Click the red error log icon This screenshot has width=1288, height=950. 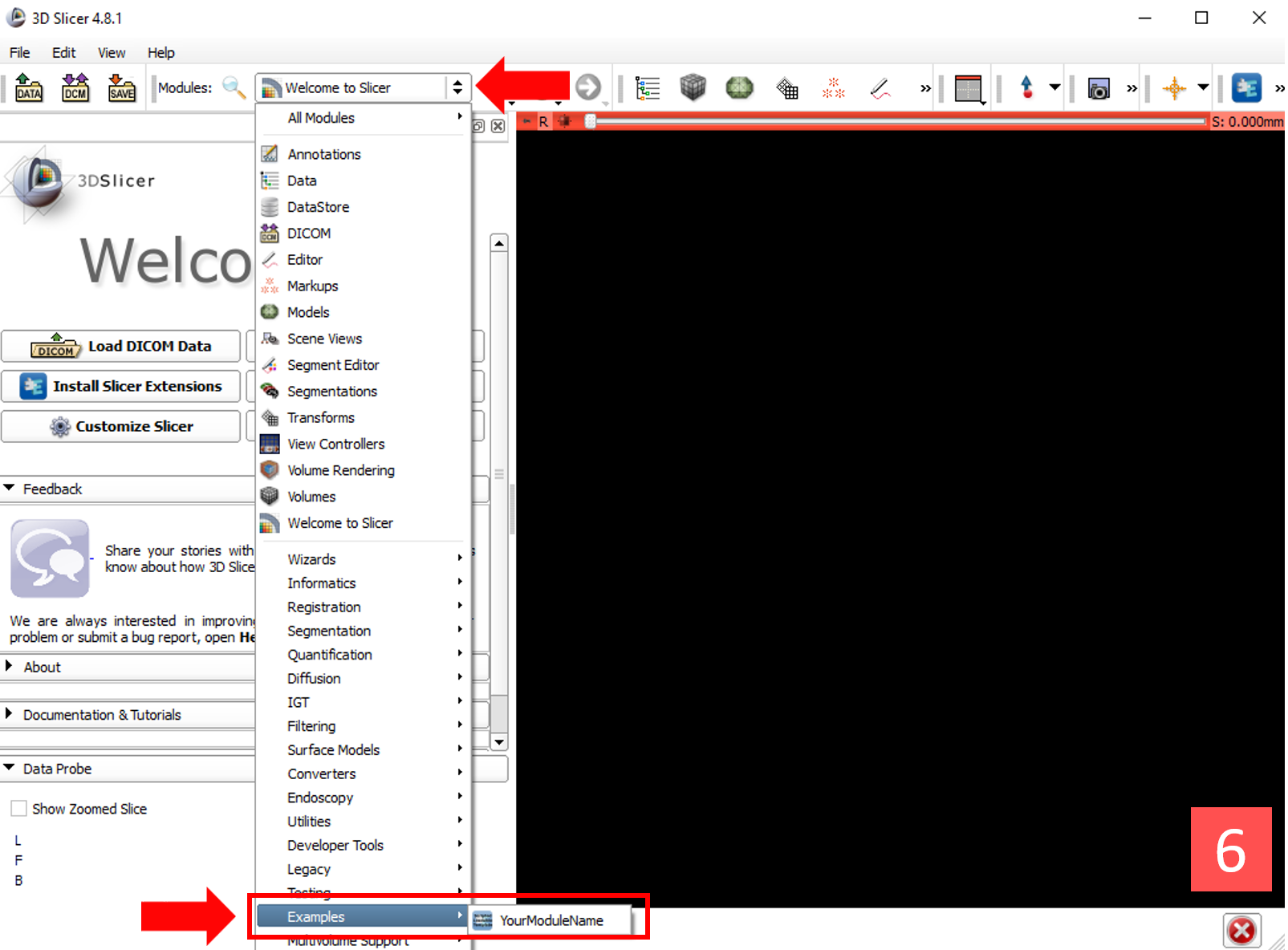(1242, 931)
